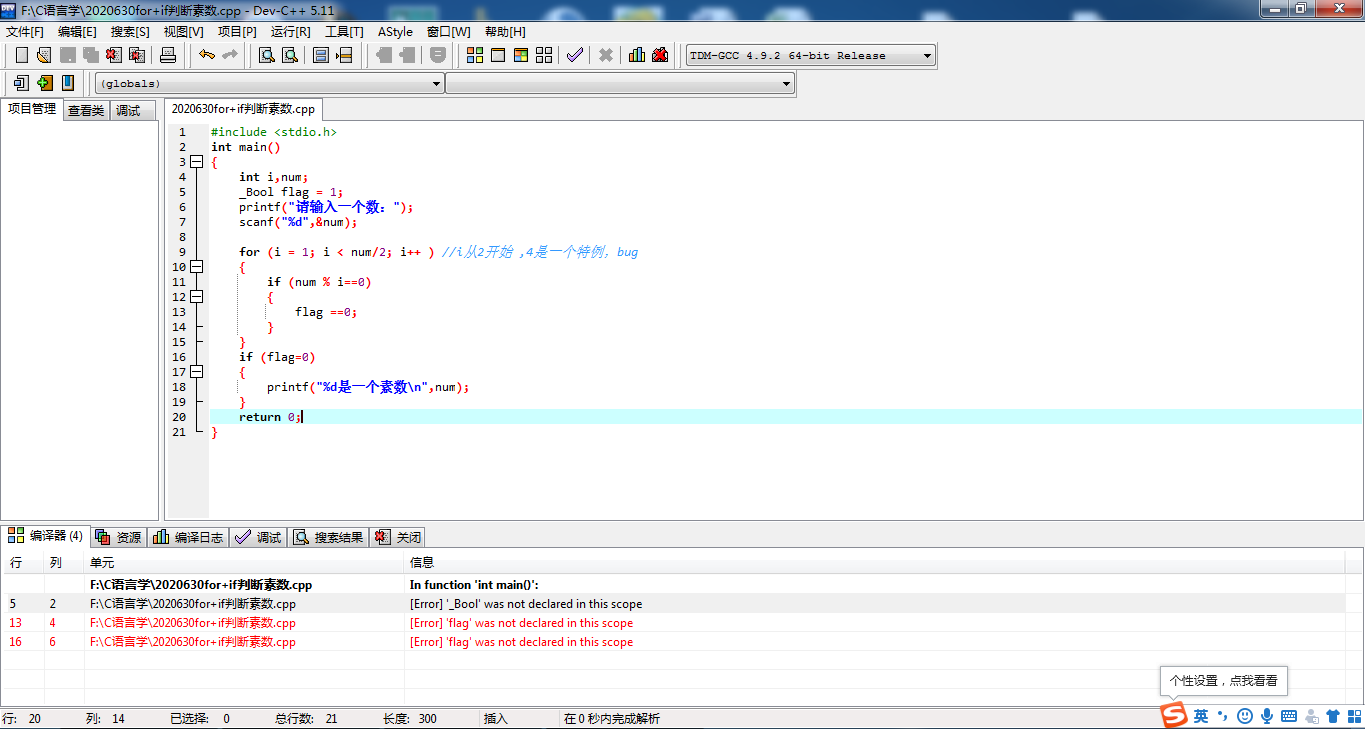Open the 运行[R] menu
This screenshot has height=729, width=1365.
tap(290, 32)
